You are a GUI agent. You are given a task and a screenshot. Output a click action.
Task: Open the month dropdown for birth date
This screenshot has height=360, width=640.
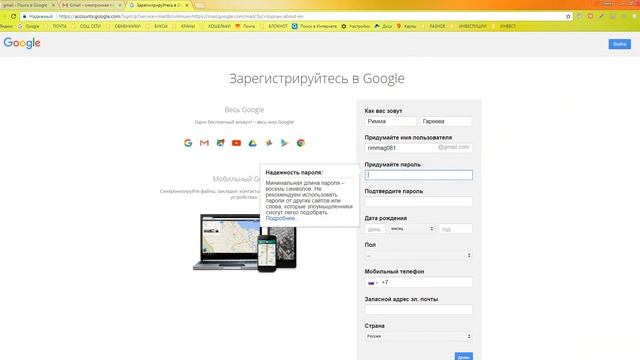[x=411, y=229]
